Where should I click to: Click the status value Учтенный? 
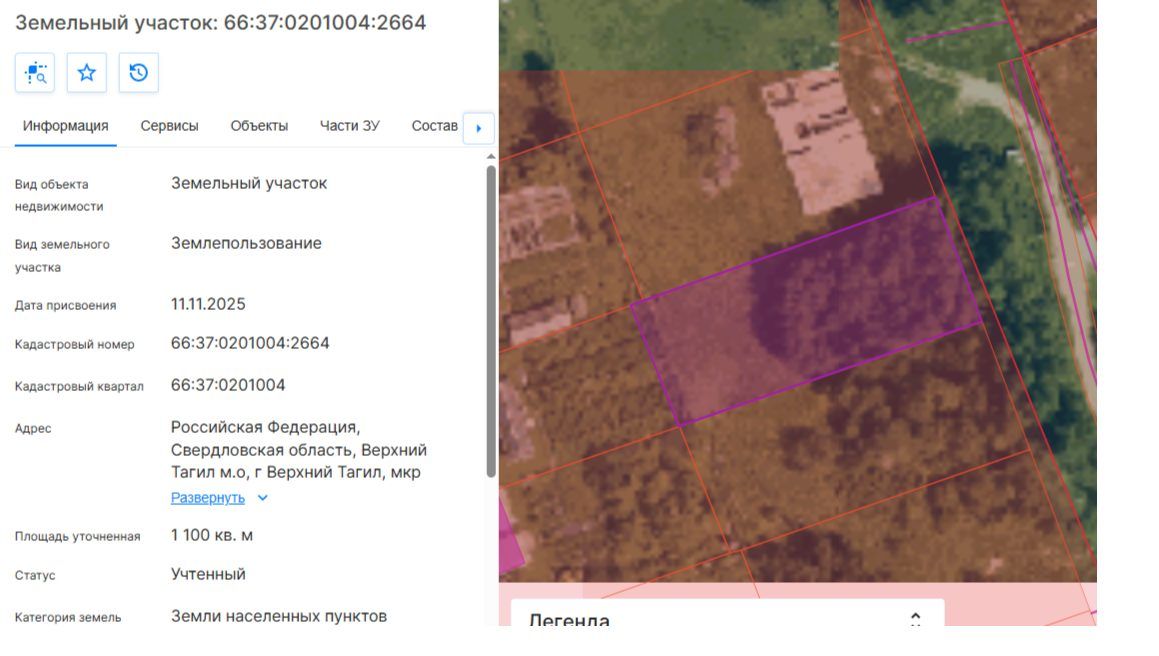(208, 575)
